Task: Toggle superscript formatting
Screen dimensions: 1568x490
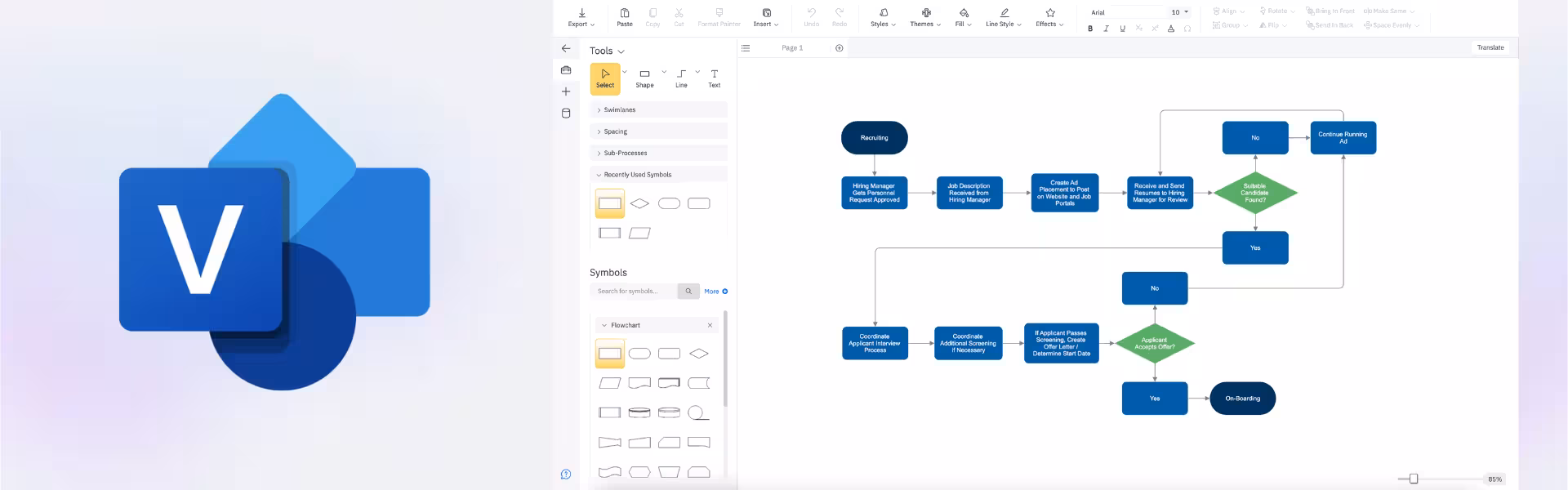Action: (x=1155, y=29)
